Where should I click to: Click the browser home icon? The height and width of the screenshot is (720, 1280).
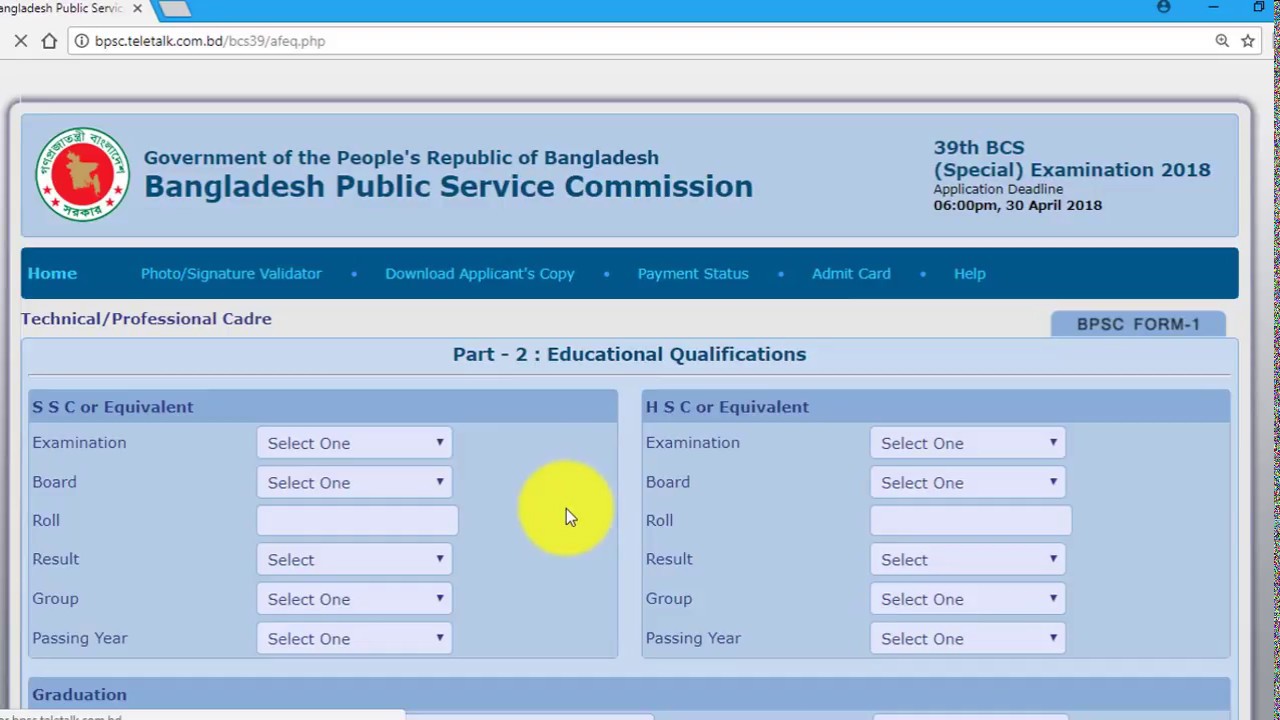pos(49,41)
